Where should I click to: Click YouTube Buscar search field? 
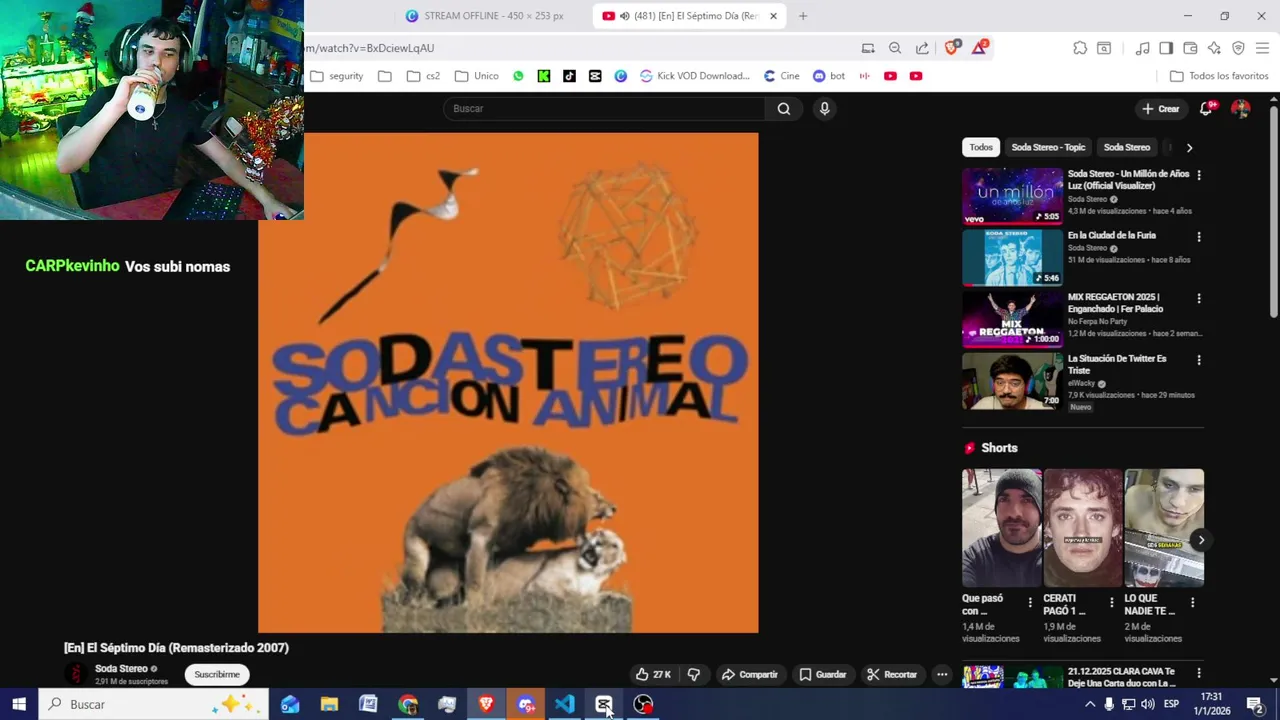coord(604,109)
